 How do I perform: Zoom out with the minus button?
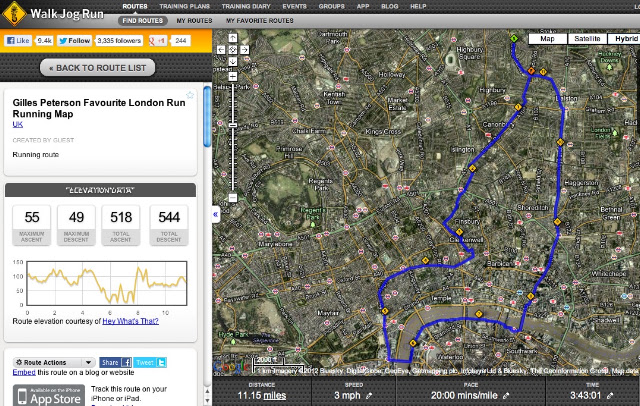point(233,198)
